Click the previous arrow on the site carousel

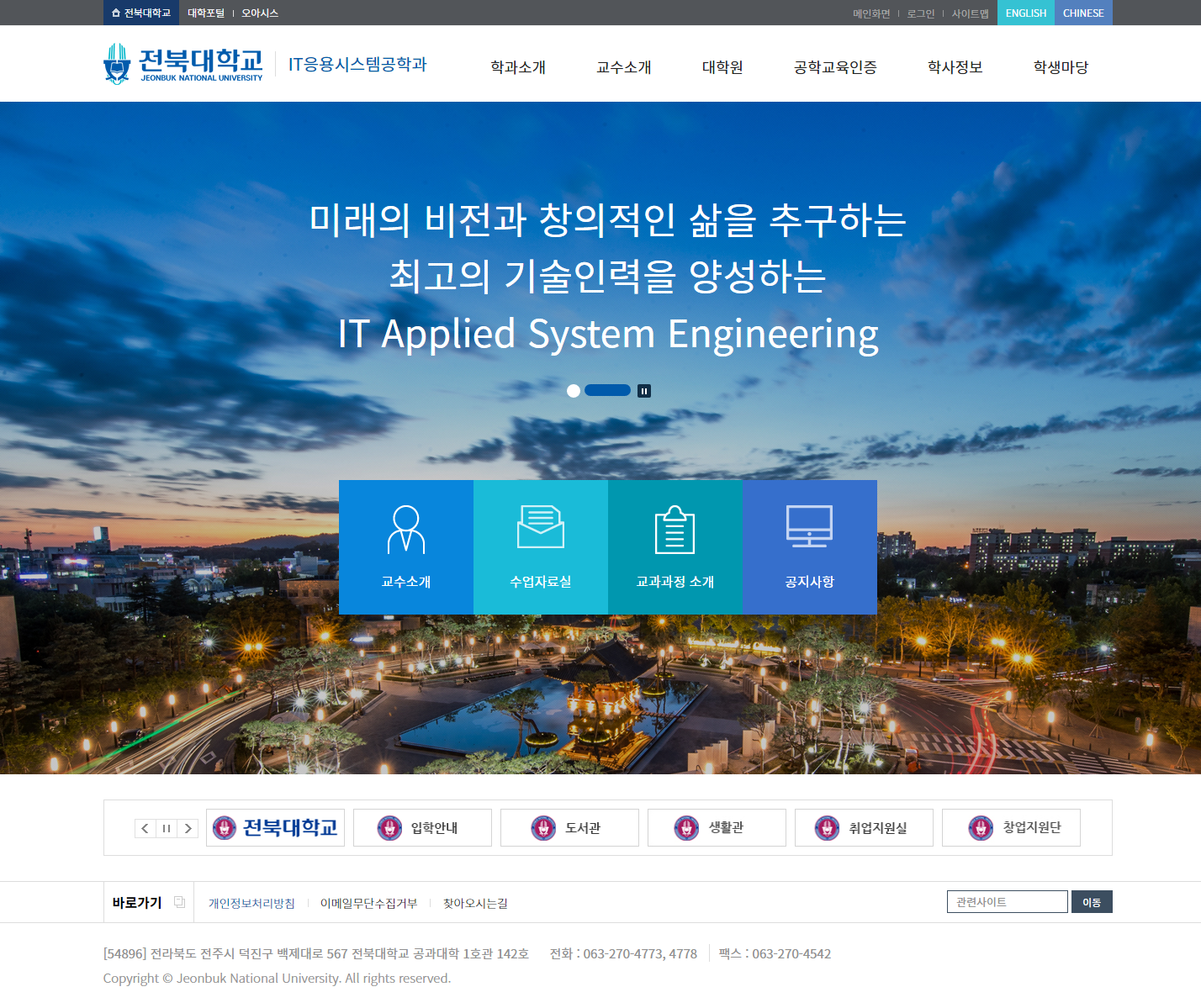click(145, 828)
